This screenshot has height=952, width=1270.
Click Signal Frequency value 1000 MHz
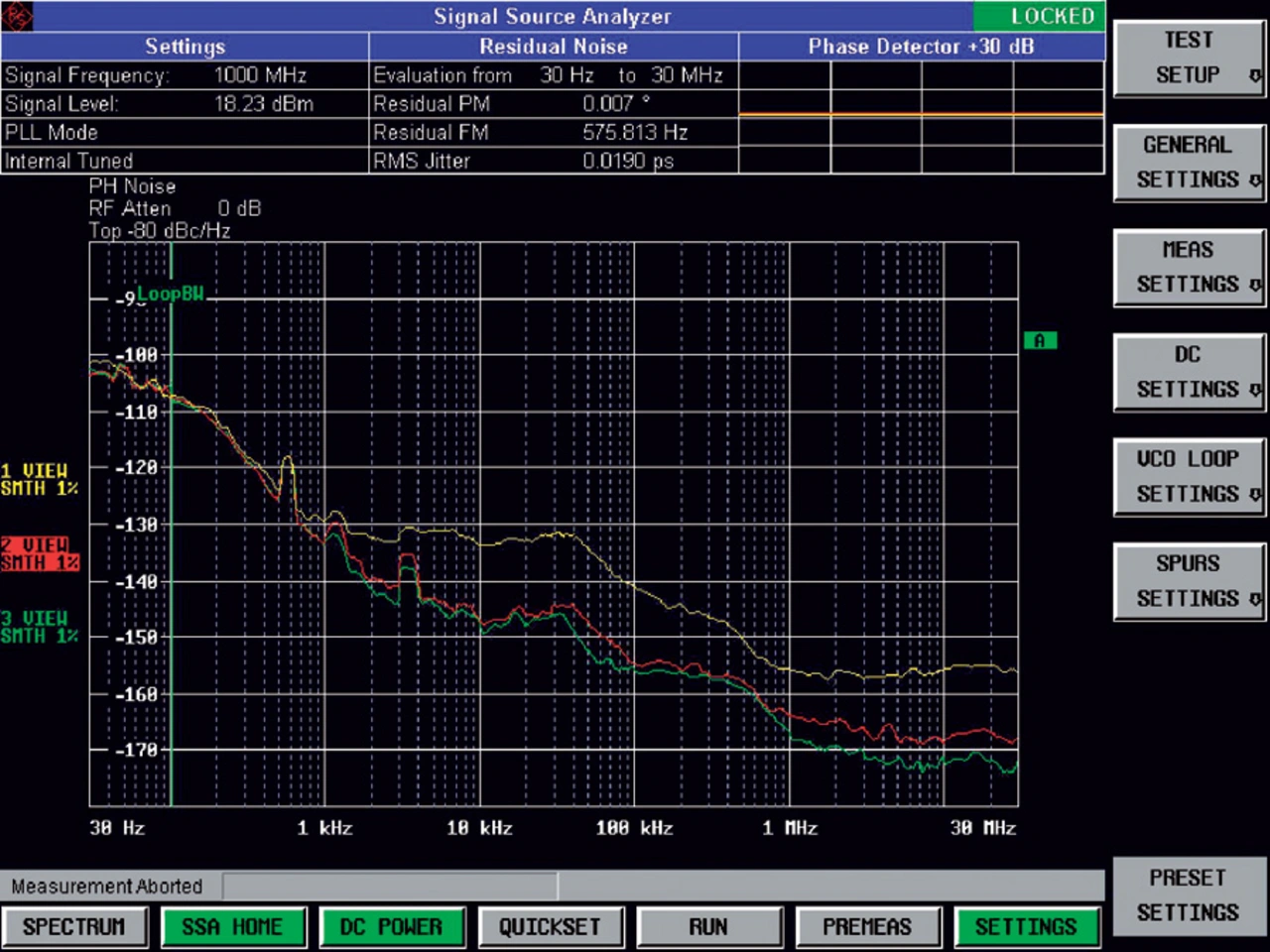(260, 75)
